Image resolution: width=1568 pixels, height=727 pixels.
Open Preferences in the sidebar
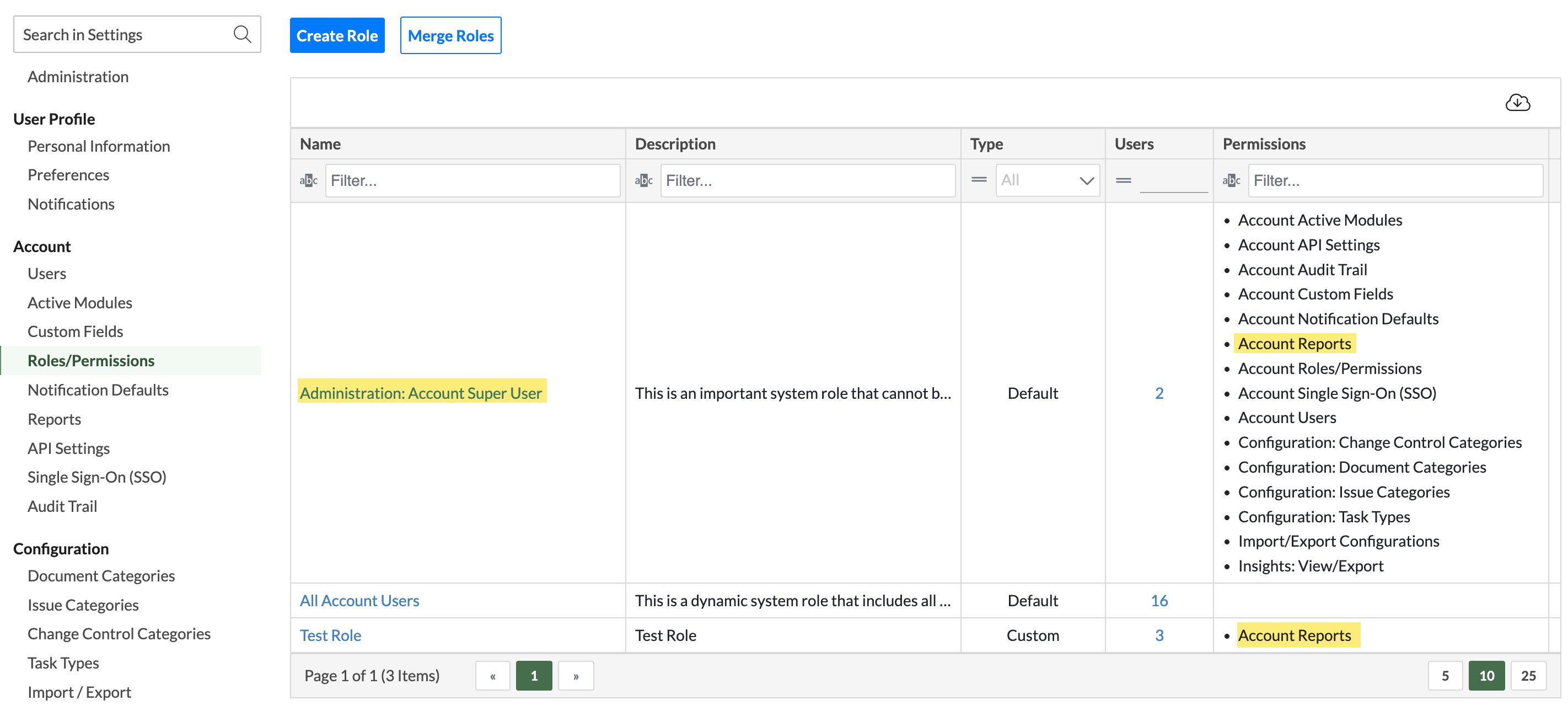tap(68, 175)
